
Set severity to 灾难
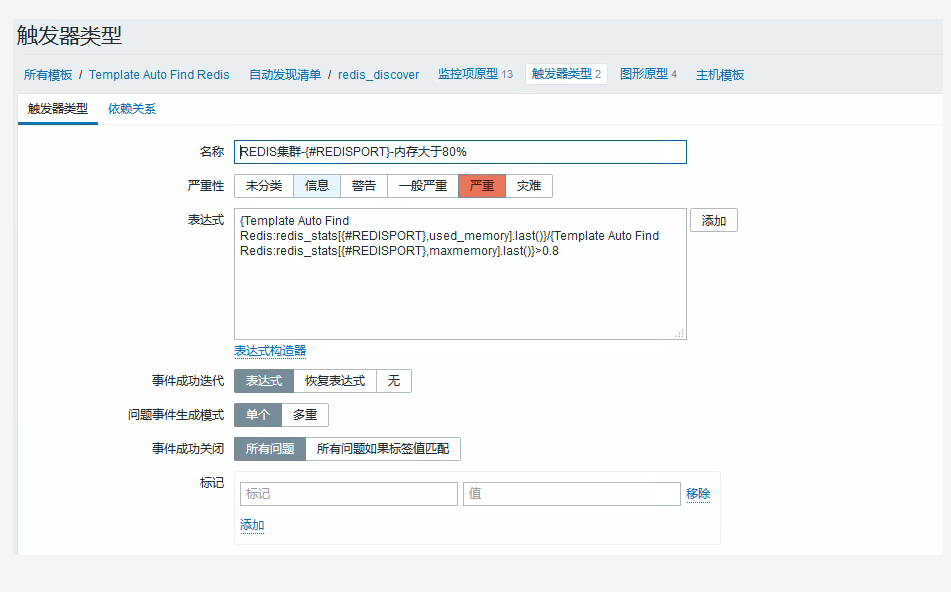pos(529,186)
